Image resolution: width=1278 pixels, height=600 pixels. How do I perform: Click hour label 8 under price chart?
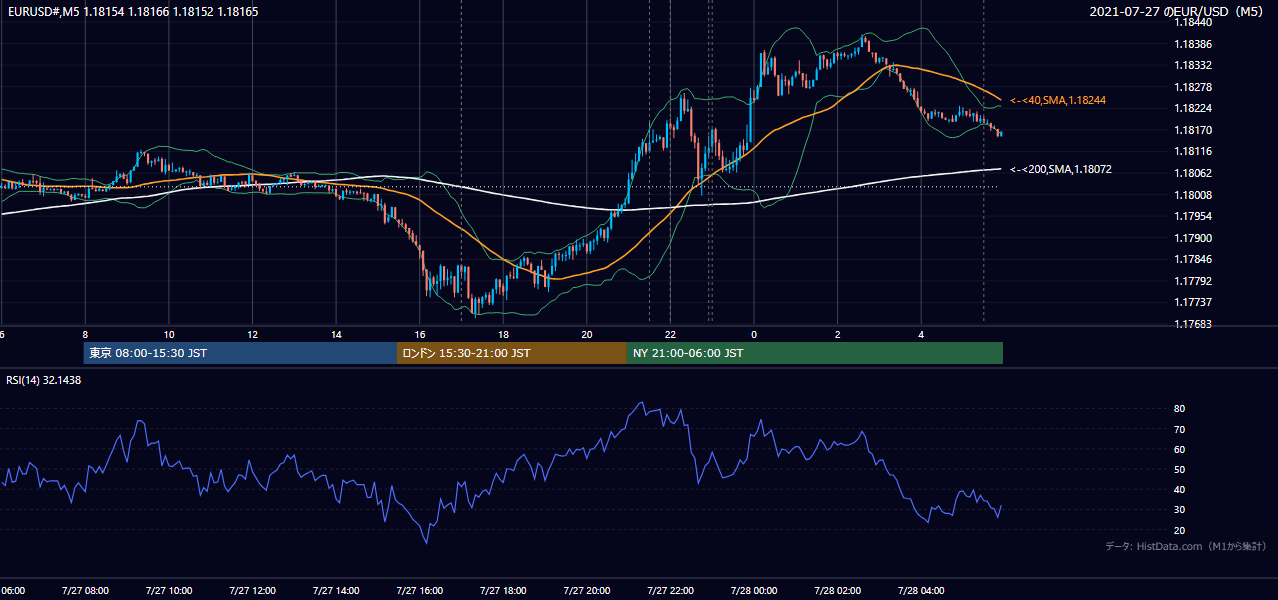coord(85,334)
